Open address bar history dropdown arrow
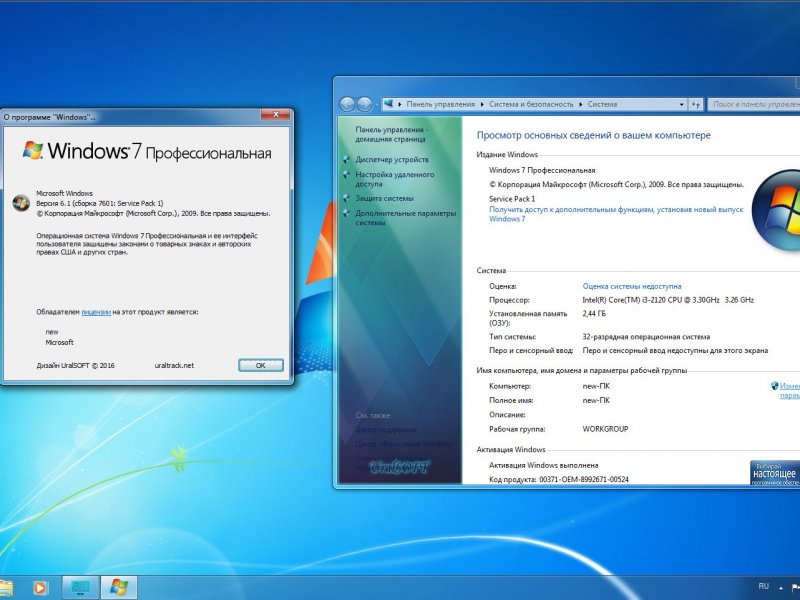800x600 pixels. tap(682, 104)
